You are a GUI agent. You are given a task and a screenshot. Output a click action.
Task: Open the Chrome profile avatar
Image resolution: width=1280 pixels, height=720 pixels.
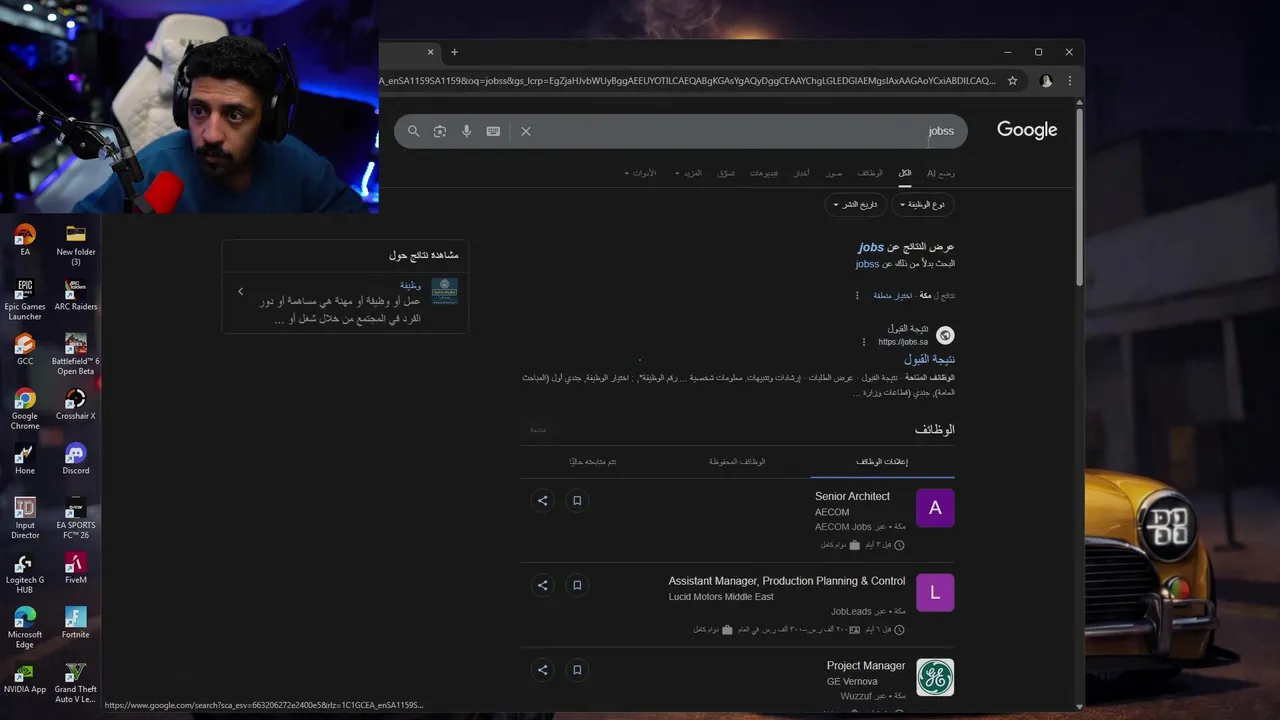pos(1046,81)
